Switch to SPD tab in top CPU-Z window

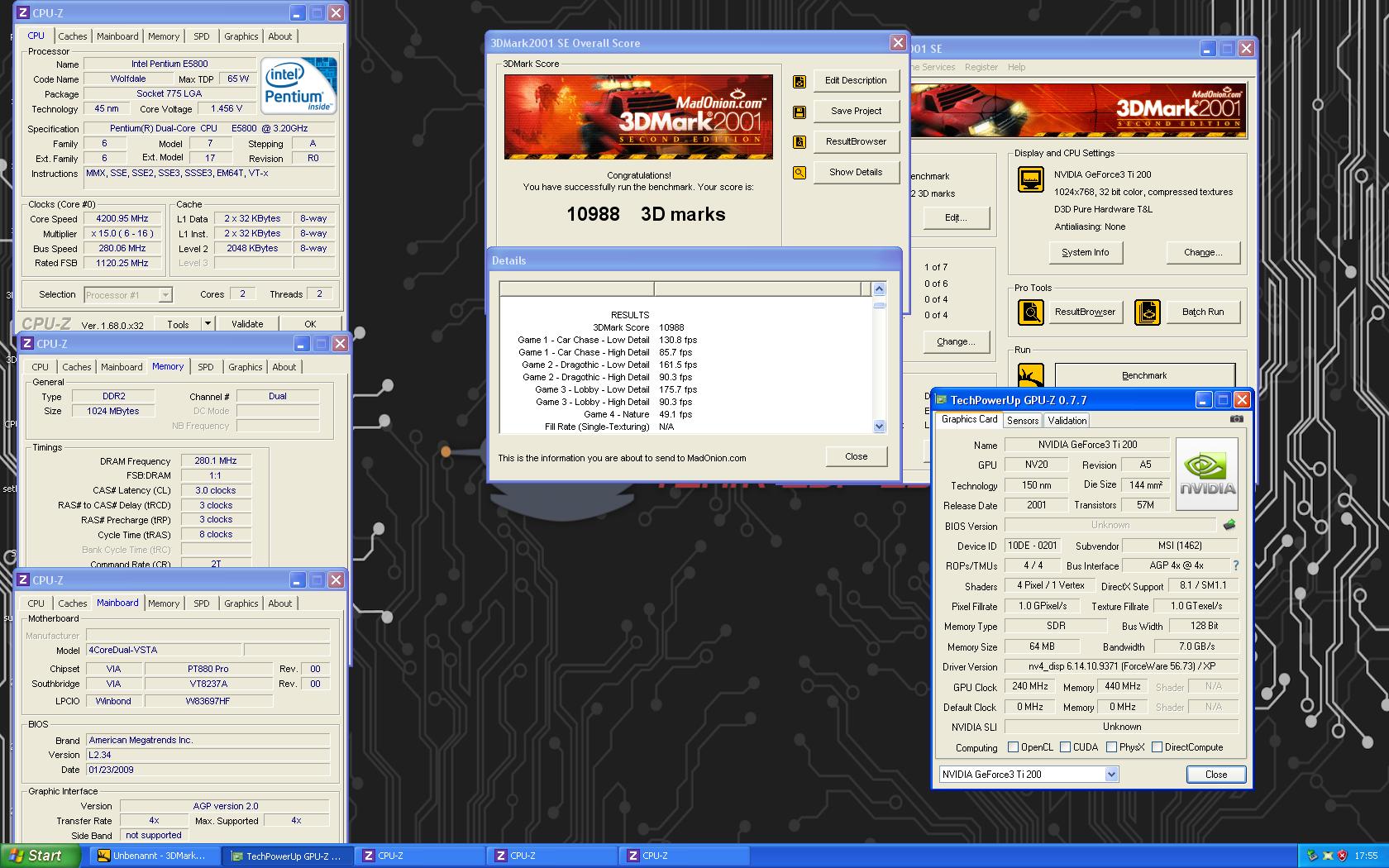click(x=201, y=36)
